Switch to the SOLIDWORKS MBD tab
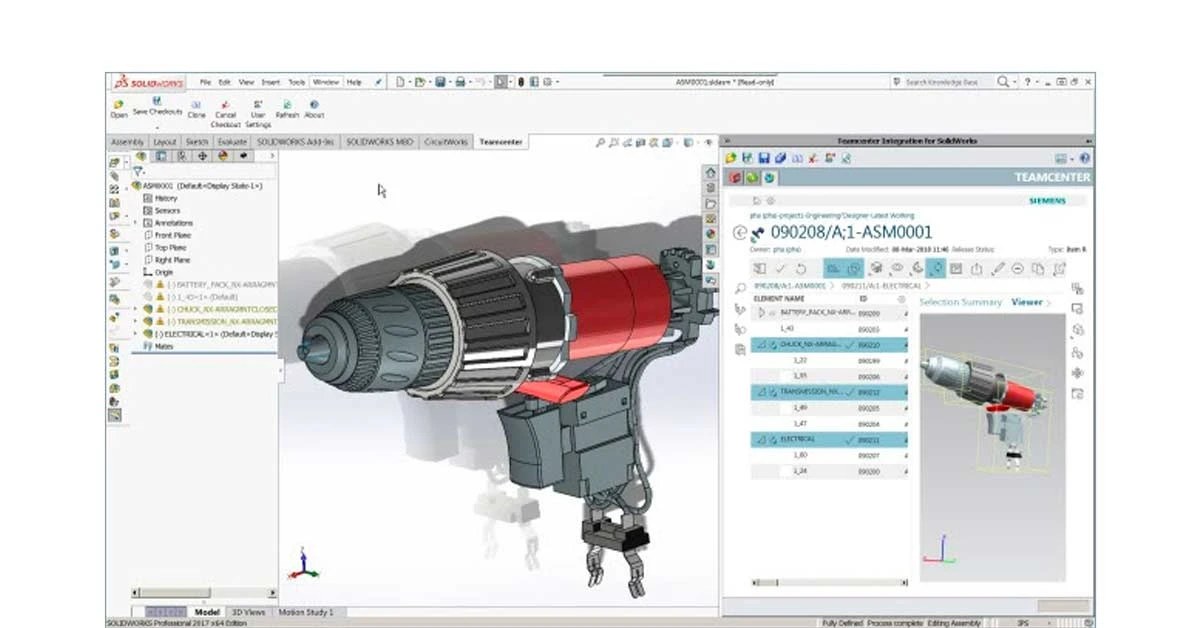The height and width of the screenshot is (628, 1200). [x=383, y=141]
